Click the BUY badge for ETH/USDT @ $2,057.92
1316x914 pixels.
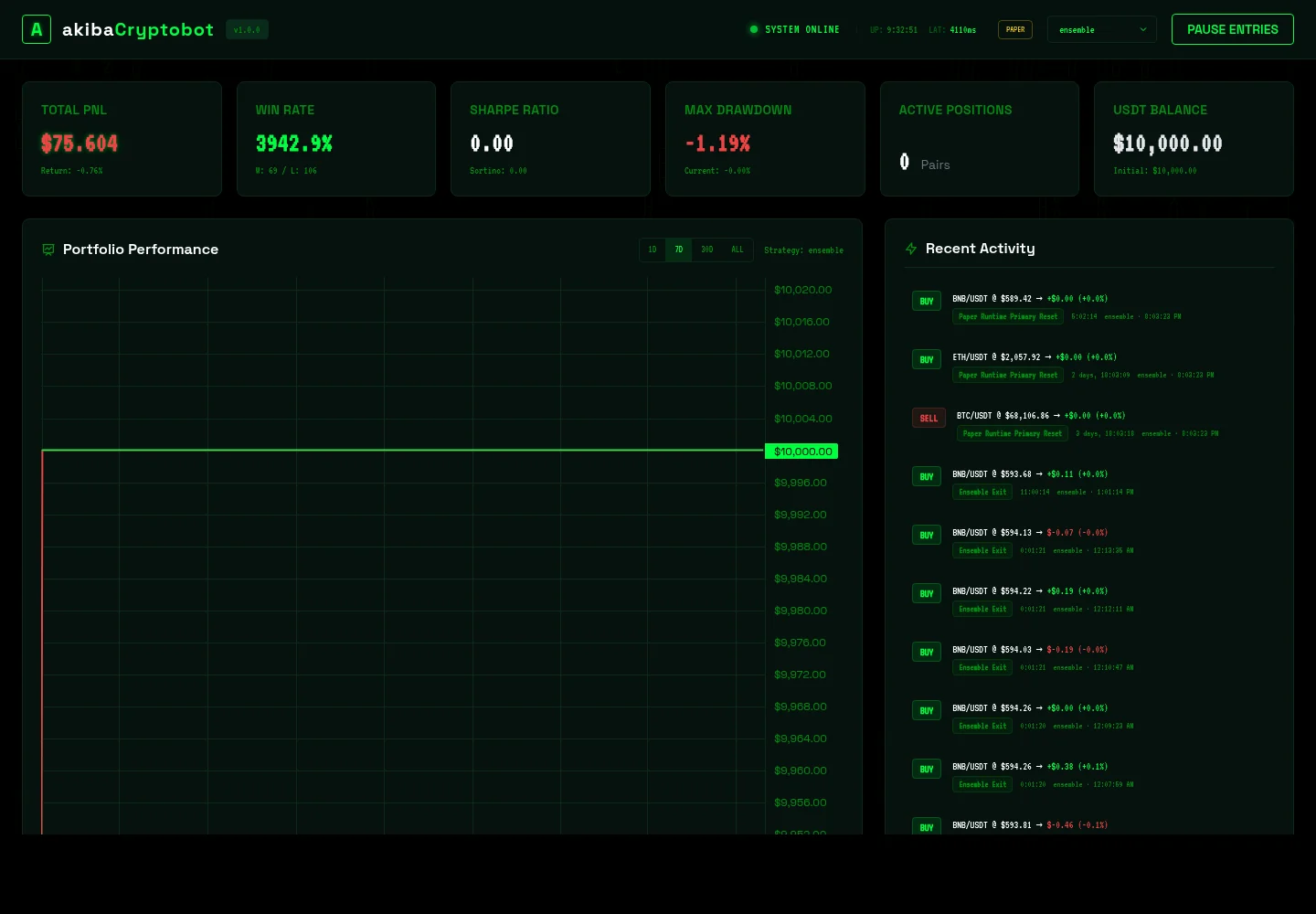coord(927,359)
